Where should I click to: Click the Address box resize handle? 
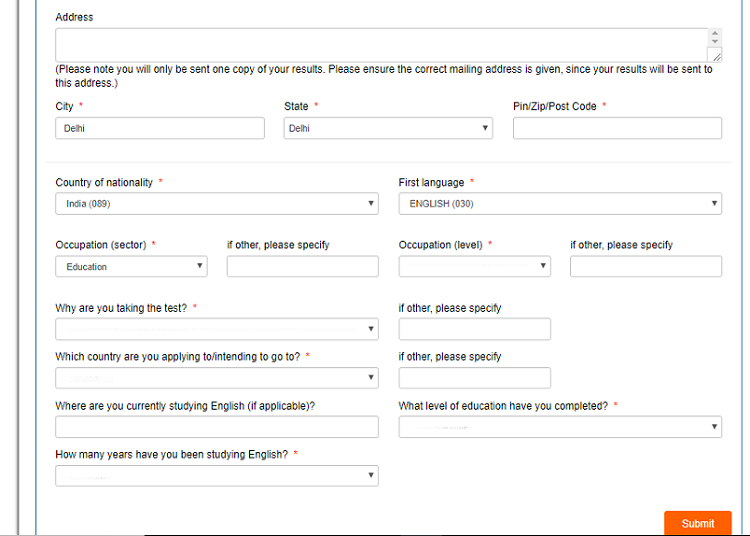(714, 56)
